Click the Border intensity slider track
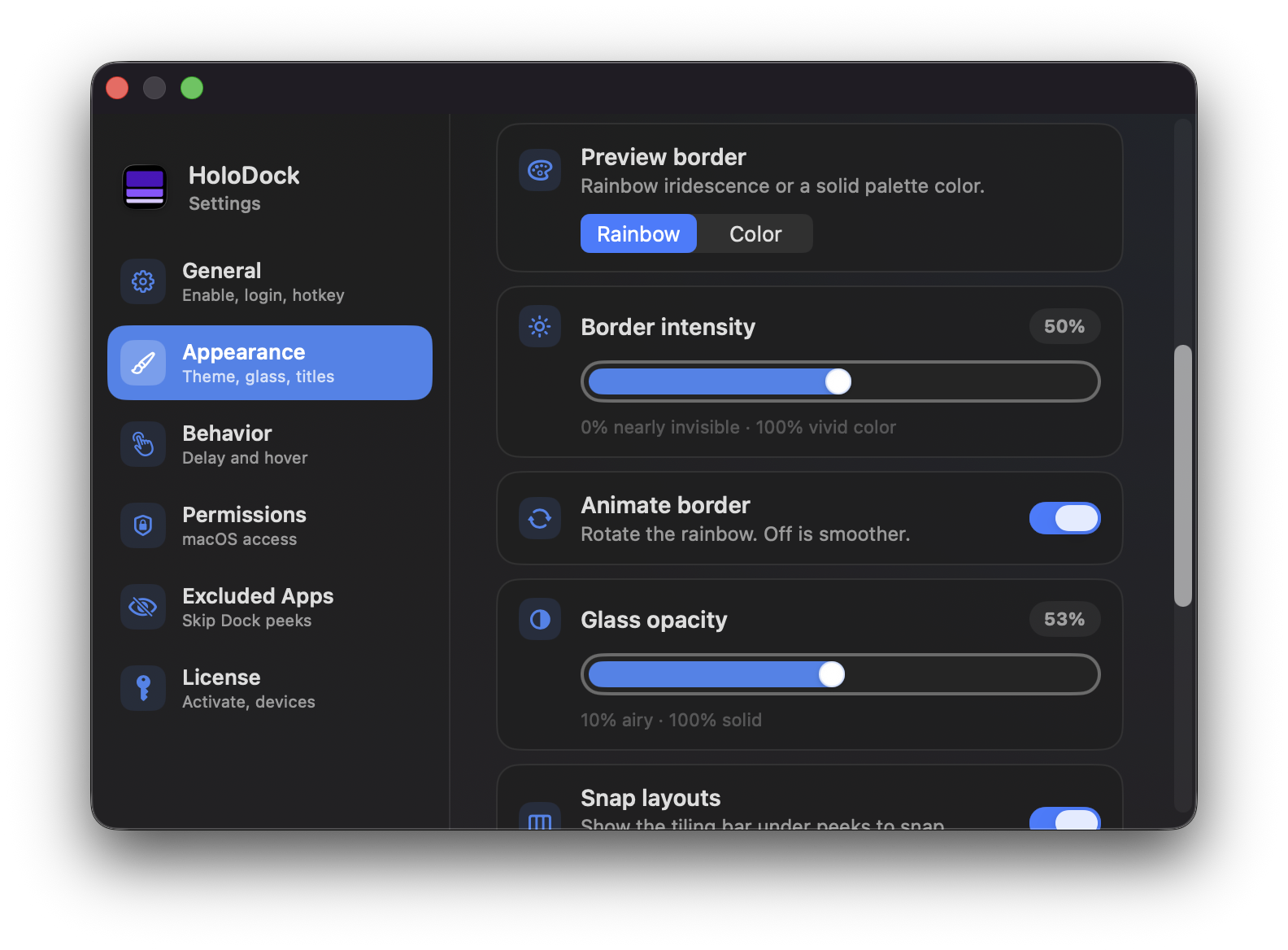Image resolution: width=1288 pixels, height=950 pixels. click(841, 381)
